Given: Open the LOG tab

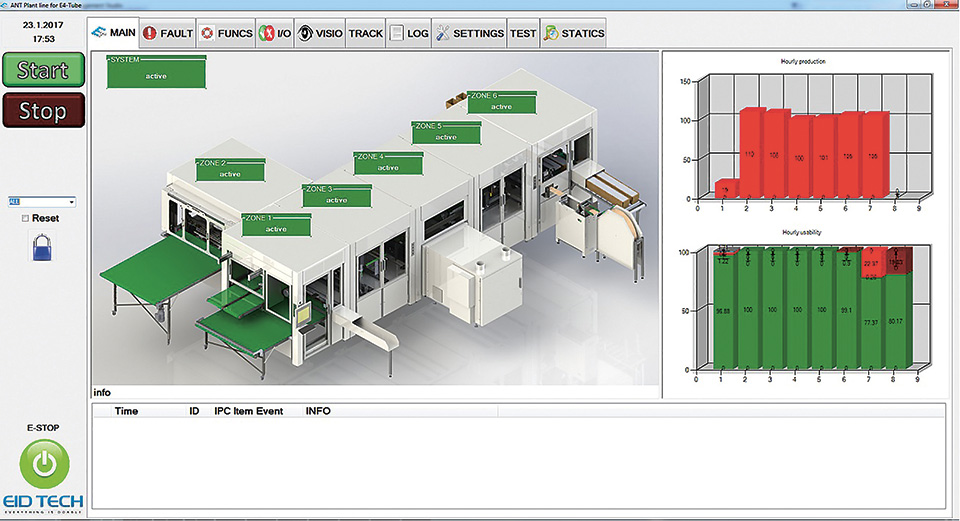Looking at the screenshot, I should coord(408,33).
